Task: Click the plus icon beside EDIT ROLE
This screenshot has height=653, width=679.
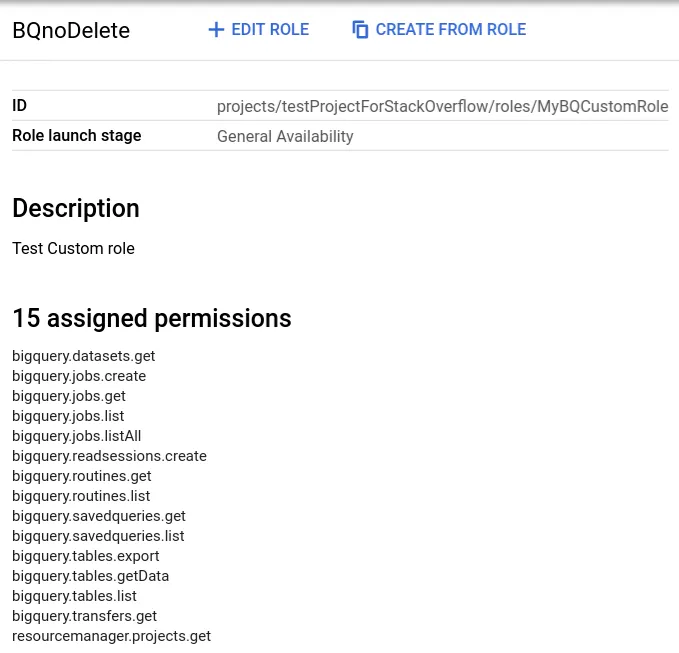Action: (x=215, y=30)
